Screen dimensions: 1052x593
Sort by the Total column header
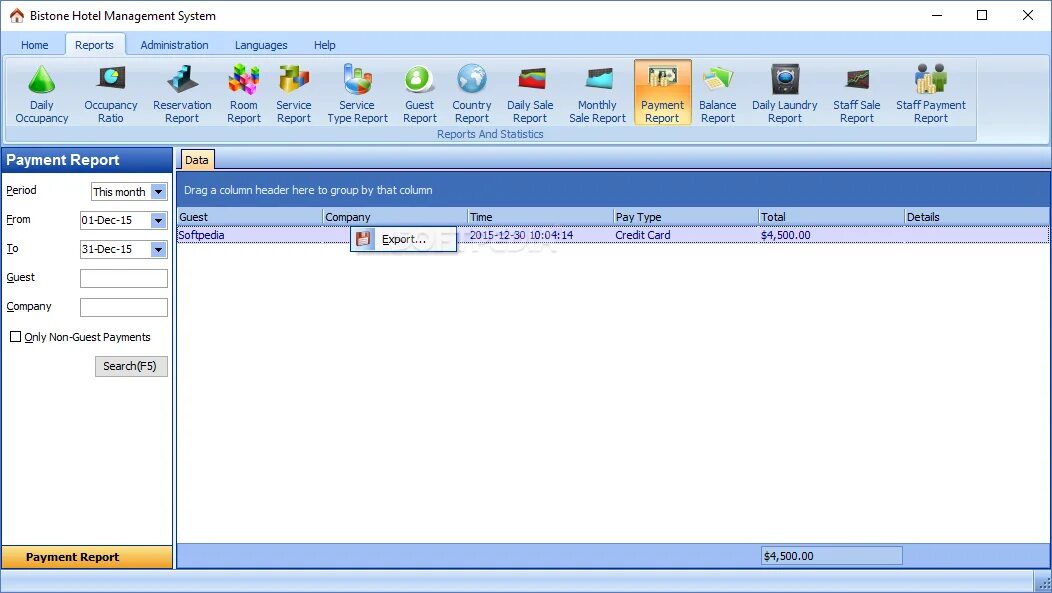pos(831,217)
